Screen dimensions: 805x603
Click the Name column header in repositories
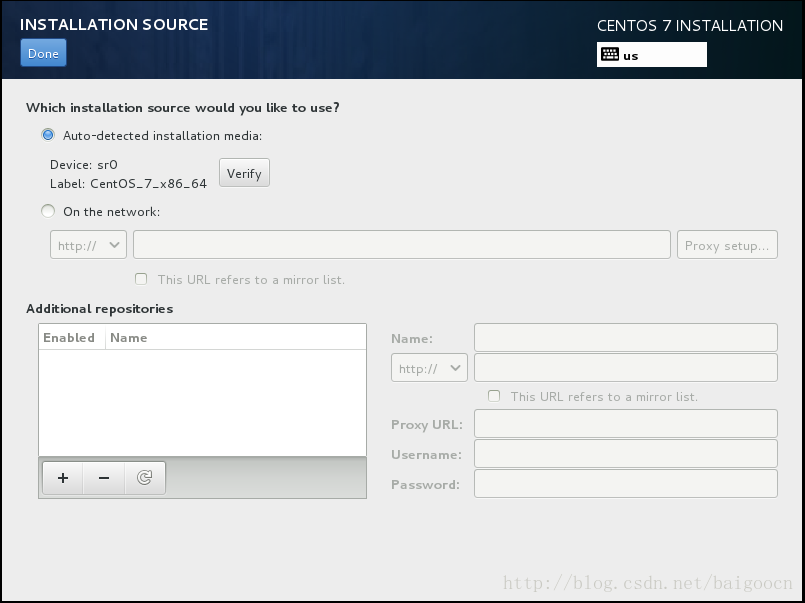click(x=129, y=338)
